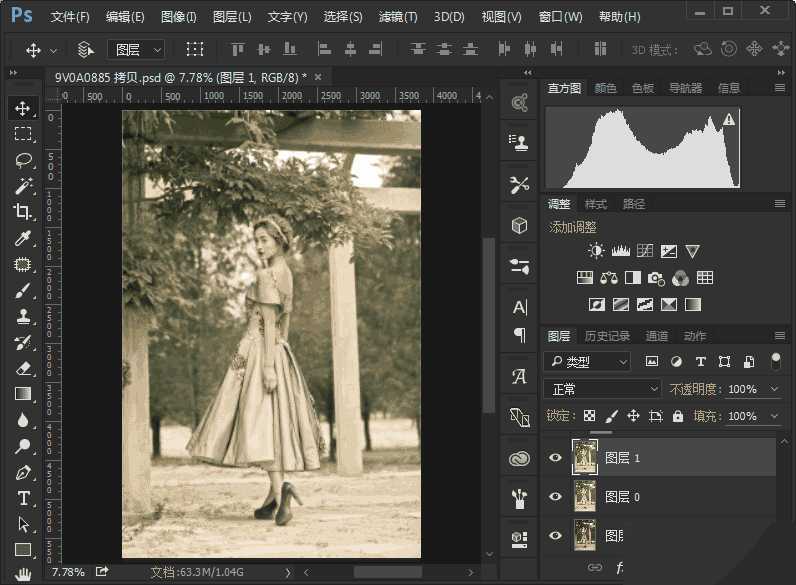Pick the Magic Wand tool
The height and width of the screenshot is (585, 796).
[x=22, y=186]
